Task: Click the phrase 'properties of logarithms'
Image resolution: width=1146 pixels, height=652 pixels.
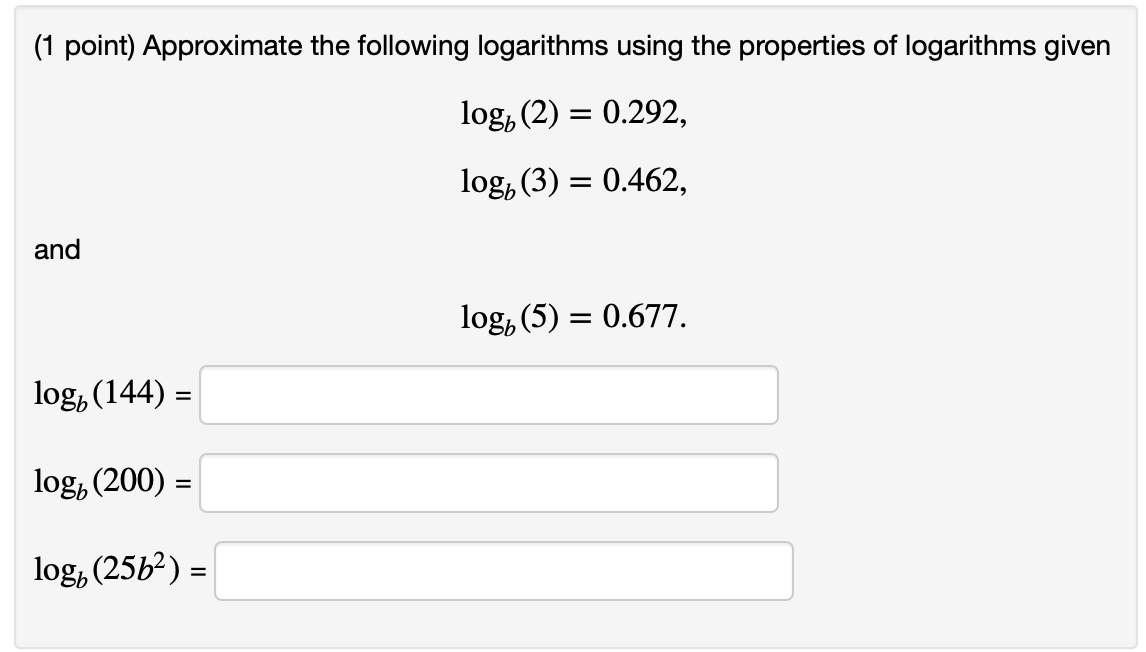Action: (x=888, y=44)
